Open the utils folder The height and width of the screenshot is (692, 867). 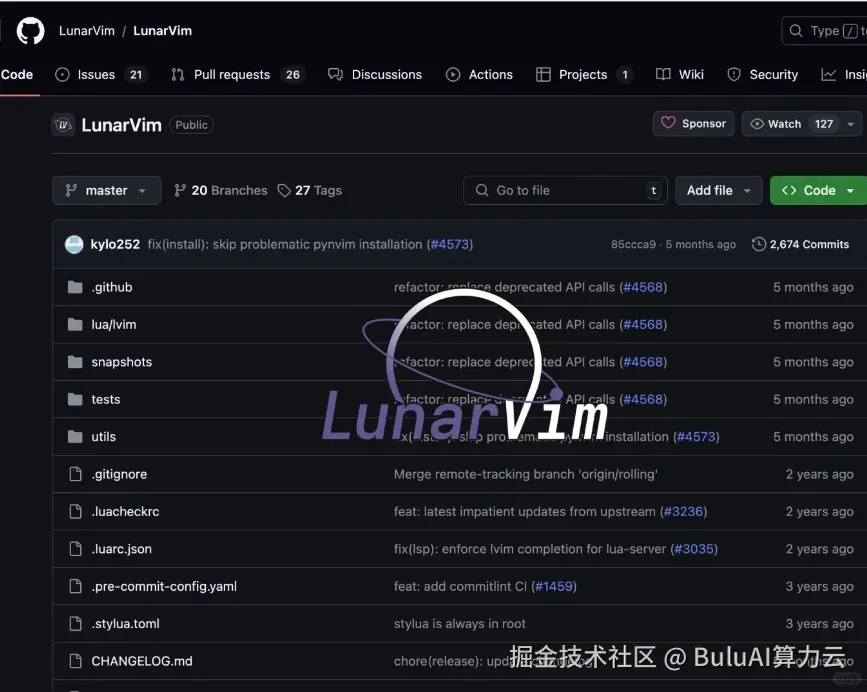pyautogui.click(x=103, y=437)
